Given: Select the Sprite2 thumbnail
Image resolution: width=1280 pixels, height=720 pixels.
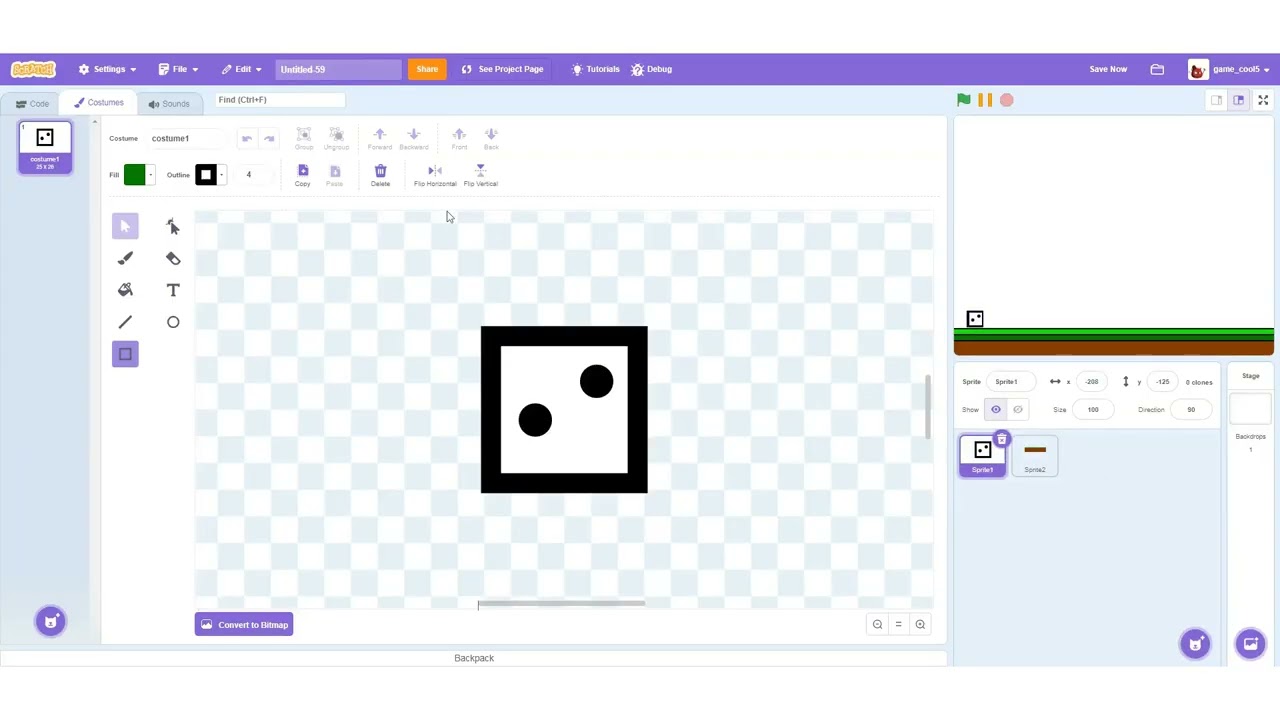Looking at the screenshot, I should tap(1035, 456).
